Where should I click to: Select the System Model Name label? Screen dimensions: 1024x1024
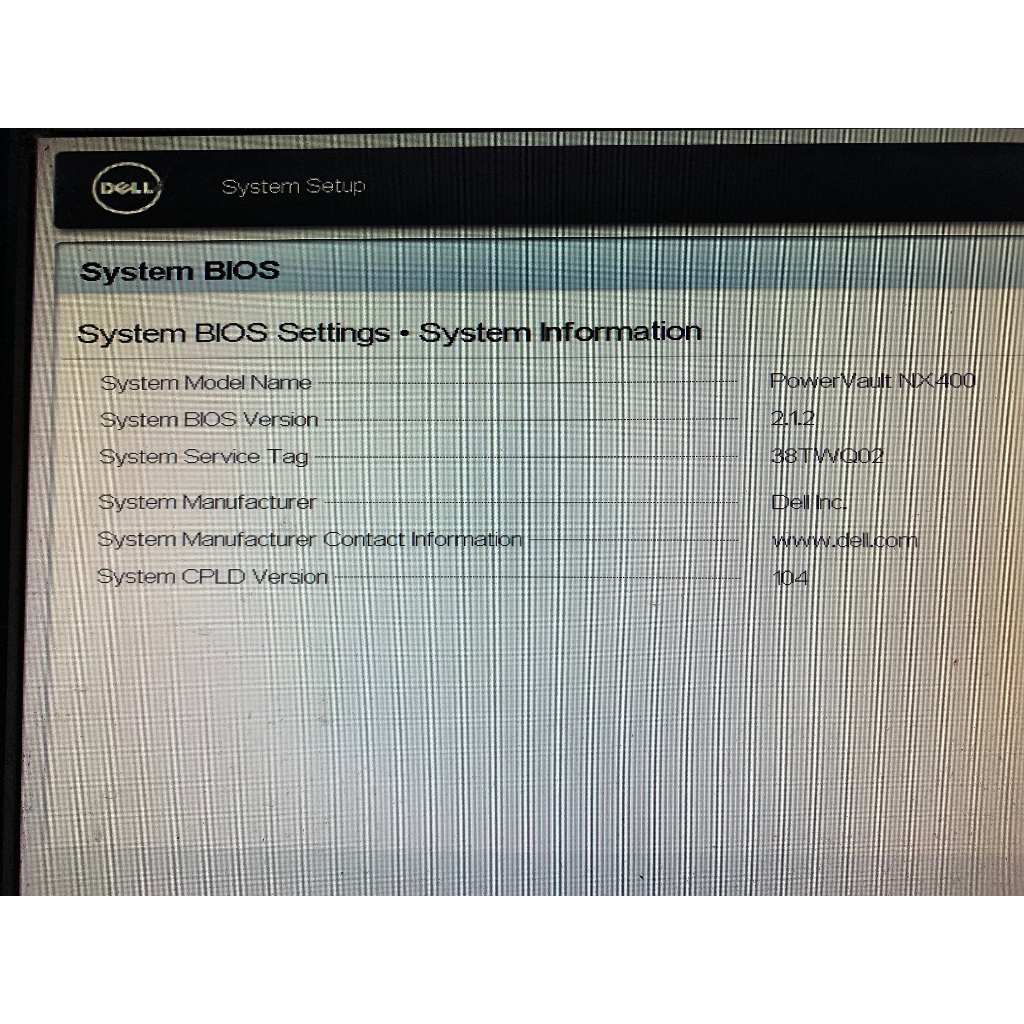[206, 383]
